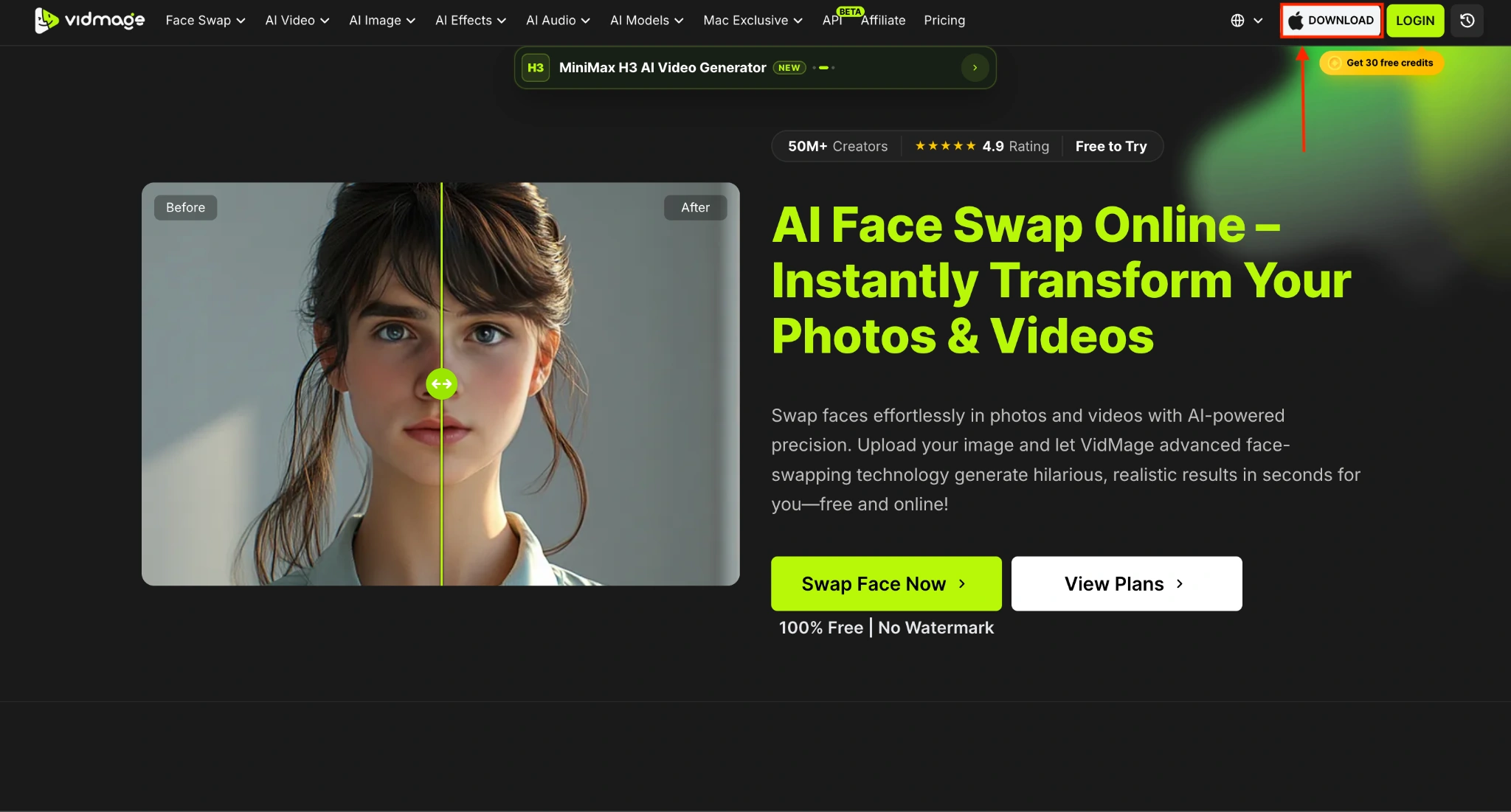Open the AI Models dropdown
Screen dimensions: 1511x812
click(646, 21)
